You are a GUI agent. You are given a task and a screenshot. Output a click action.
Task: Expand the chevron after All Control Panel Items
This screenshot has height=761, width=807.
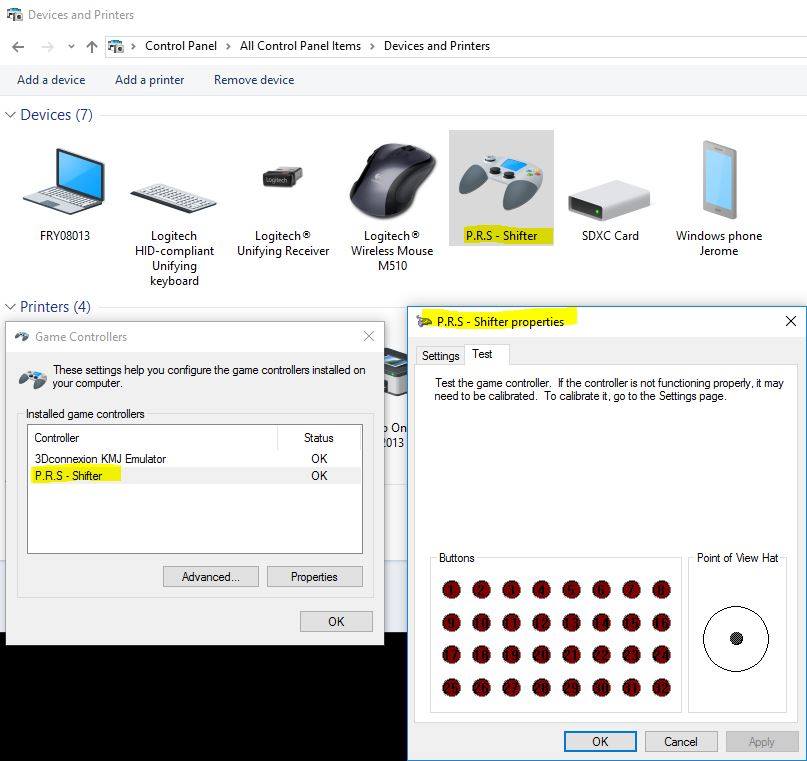[x=372, y=46]
